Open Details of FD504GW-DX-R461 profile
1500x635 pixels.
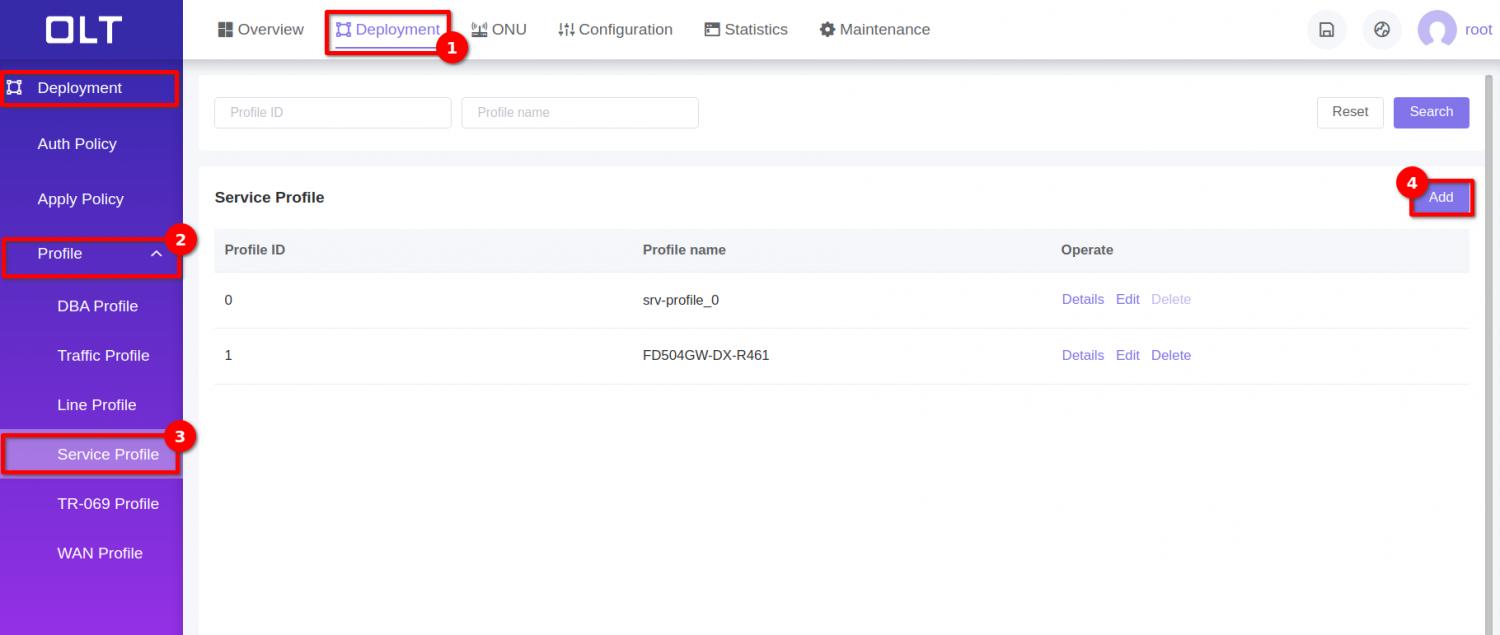pos(1083,355)
